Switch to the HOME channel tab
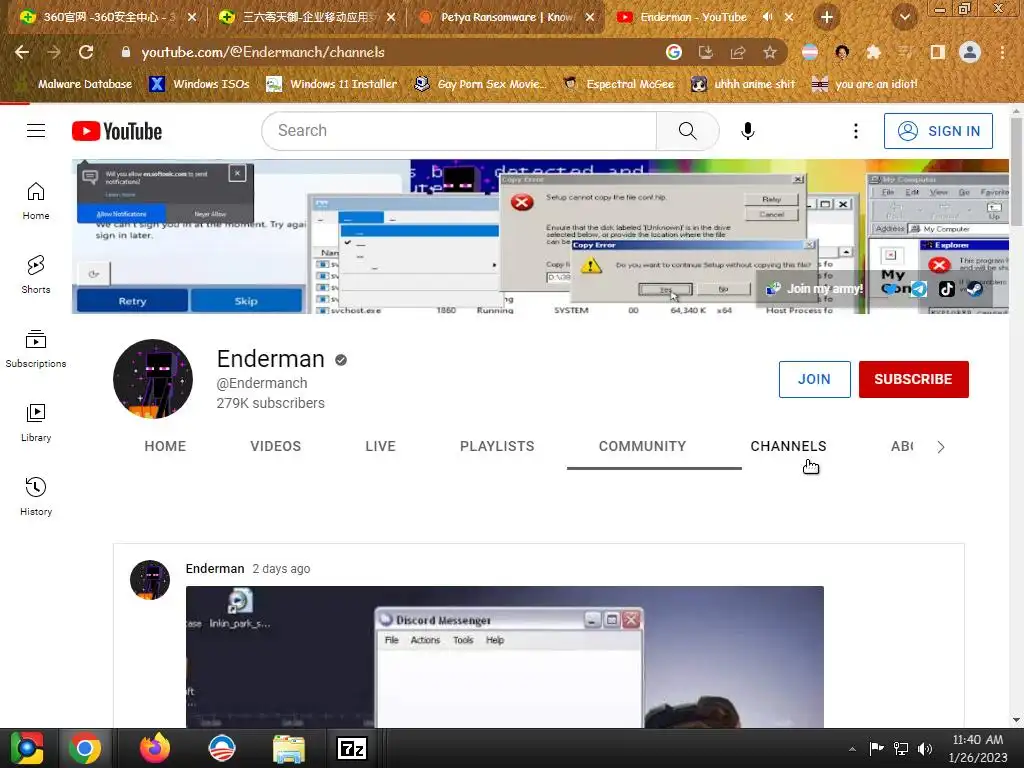Viewport: 1024px width, 768px height. click(x=165, y=446)
